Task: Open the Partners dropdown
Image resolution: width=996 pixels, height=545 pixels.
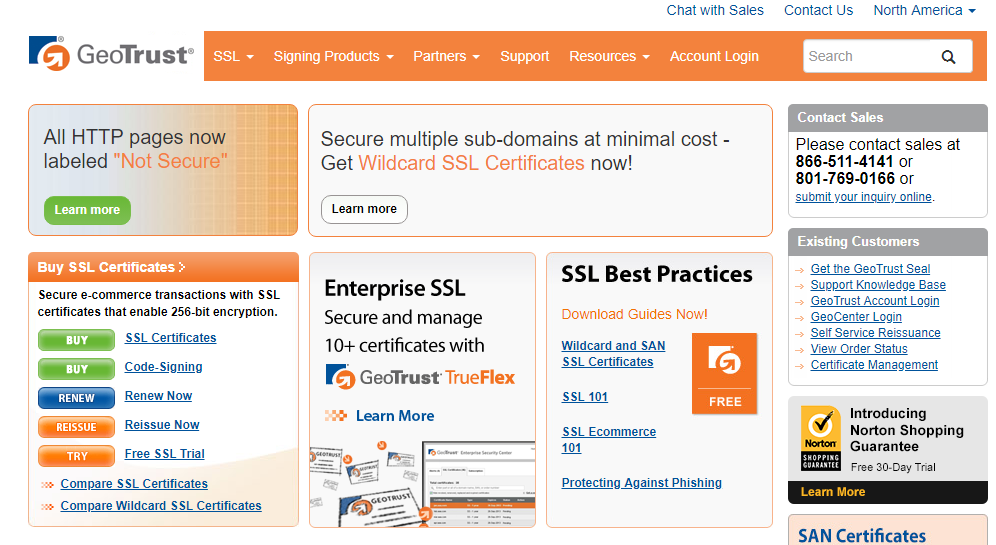Action: [446, 57]
